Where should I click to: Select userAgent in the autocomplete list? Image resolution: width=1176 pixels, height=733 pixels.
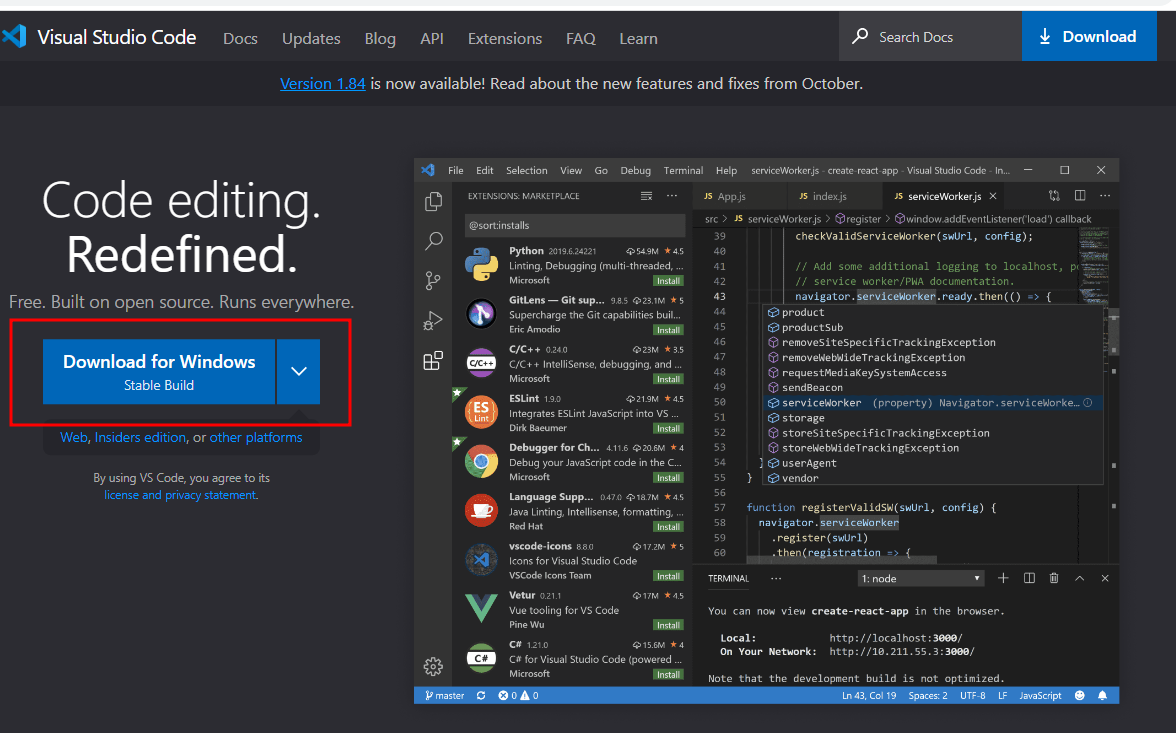tap(934, 463)
